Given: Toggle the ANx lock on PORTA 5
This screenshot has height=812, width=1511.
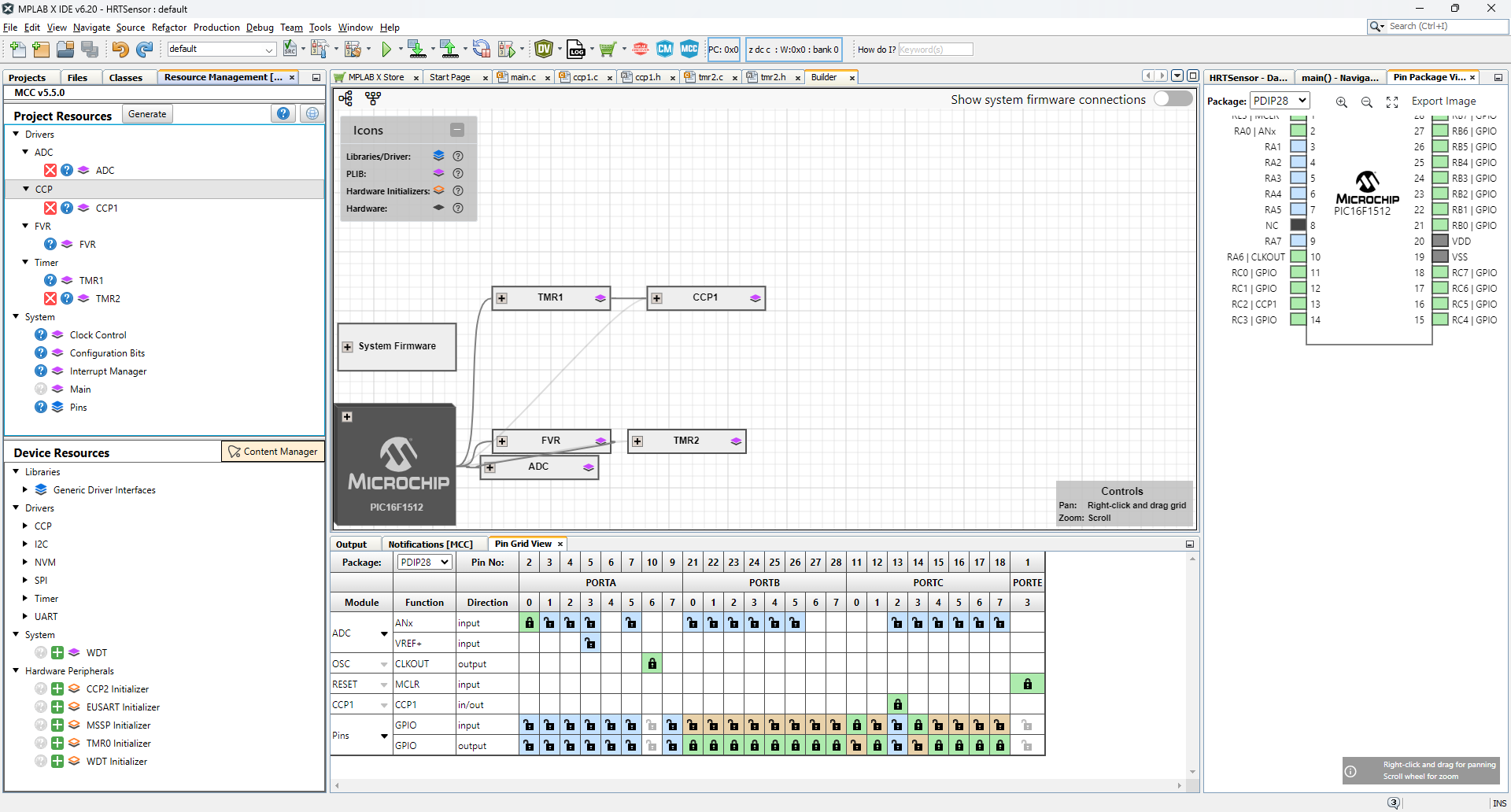Looking at the screenshot, I should click(x=632, y=623).
